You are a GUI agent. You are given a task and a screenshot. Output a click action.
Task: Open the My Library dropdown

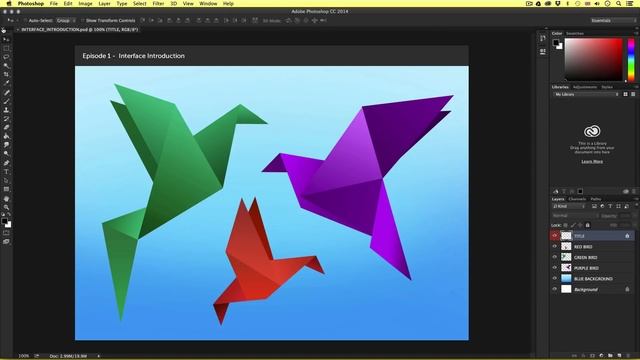pos(586,94)
